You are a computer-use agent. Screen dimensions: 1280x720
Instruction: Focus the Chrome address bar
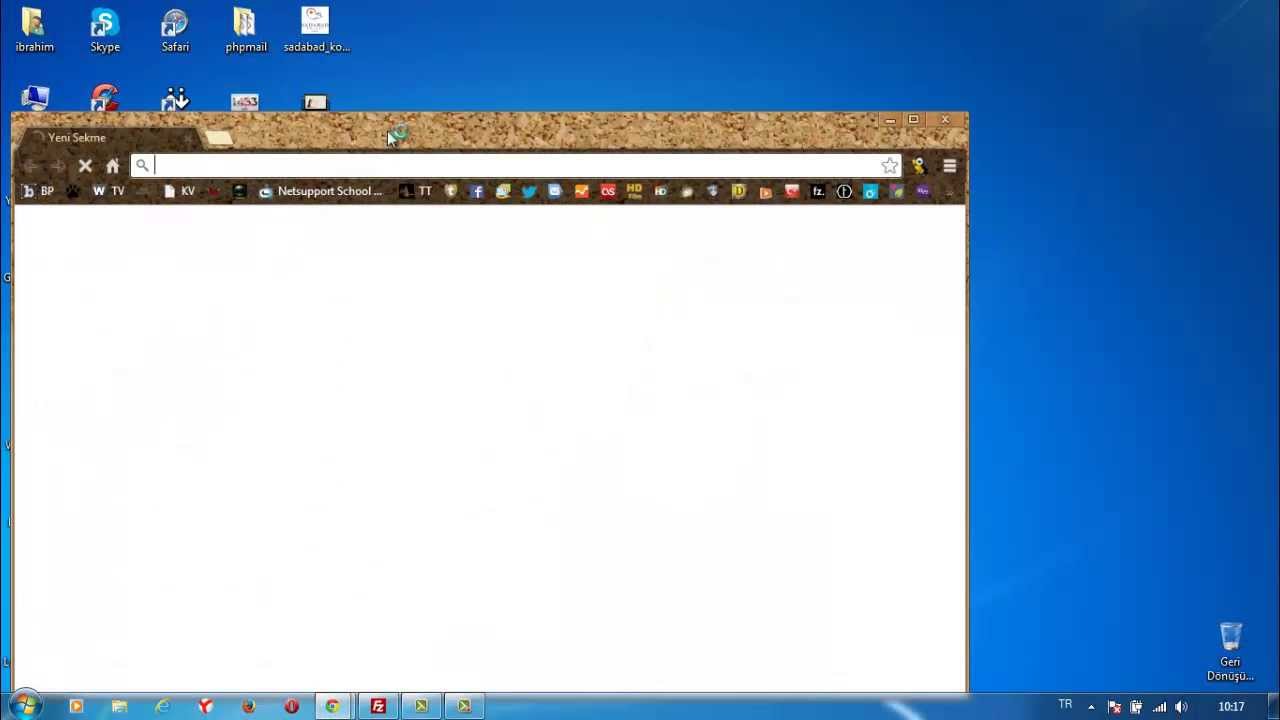(x=516, y=166)
